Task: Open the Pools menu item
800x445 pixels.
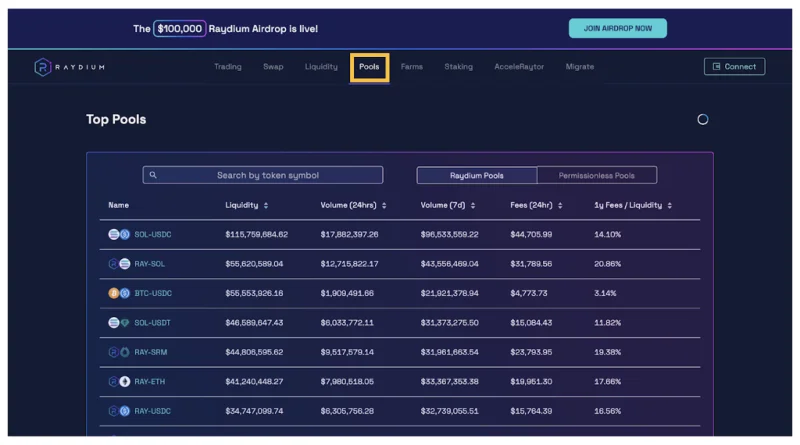Action: coord(369,67)
